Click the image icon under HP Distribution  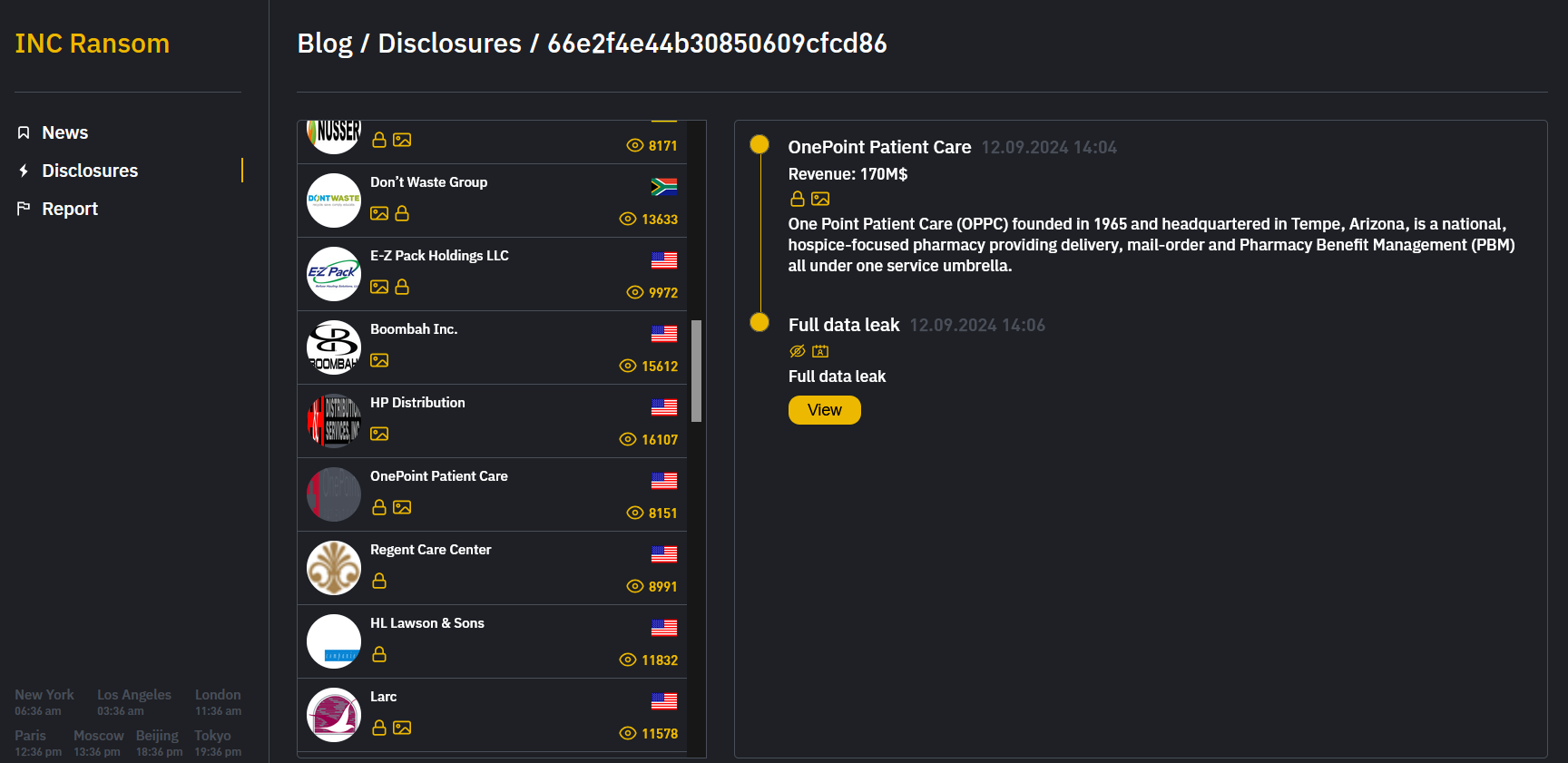[379, 434]
